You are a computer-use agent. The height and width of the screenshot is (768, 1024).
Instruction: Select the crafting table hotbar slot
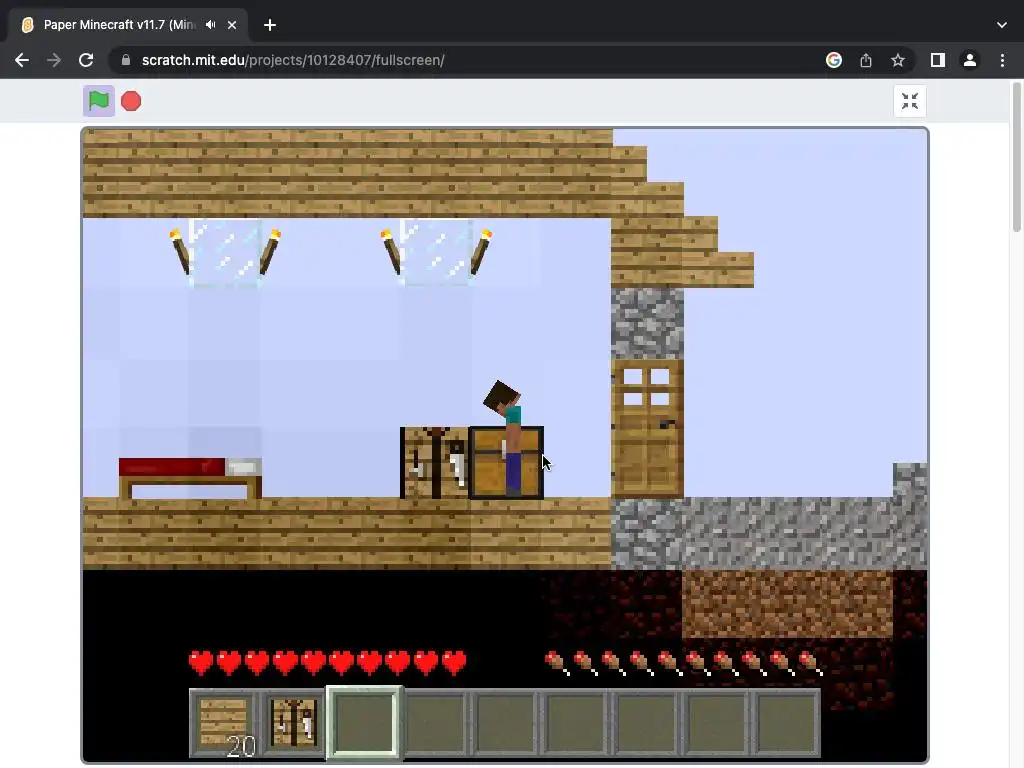[x=293, y=722]
